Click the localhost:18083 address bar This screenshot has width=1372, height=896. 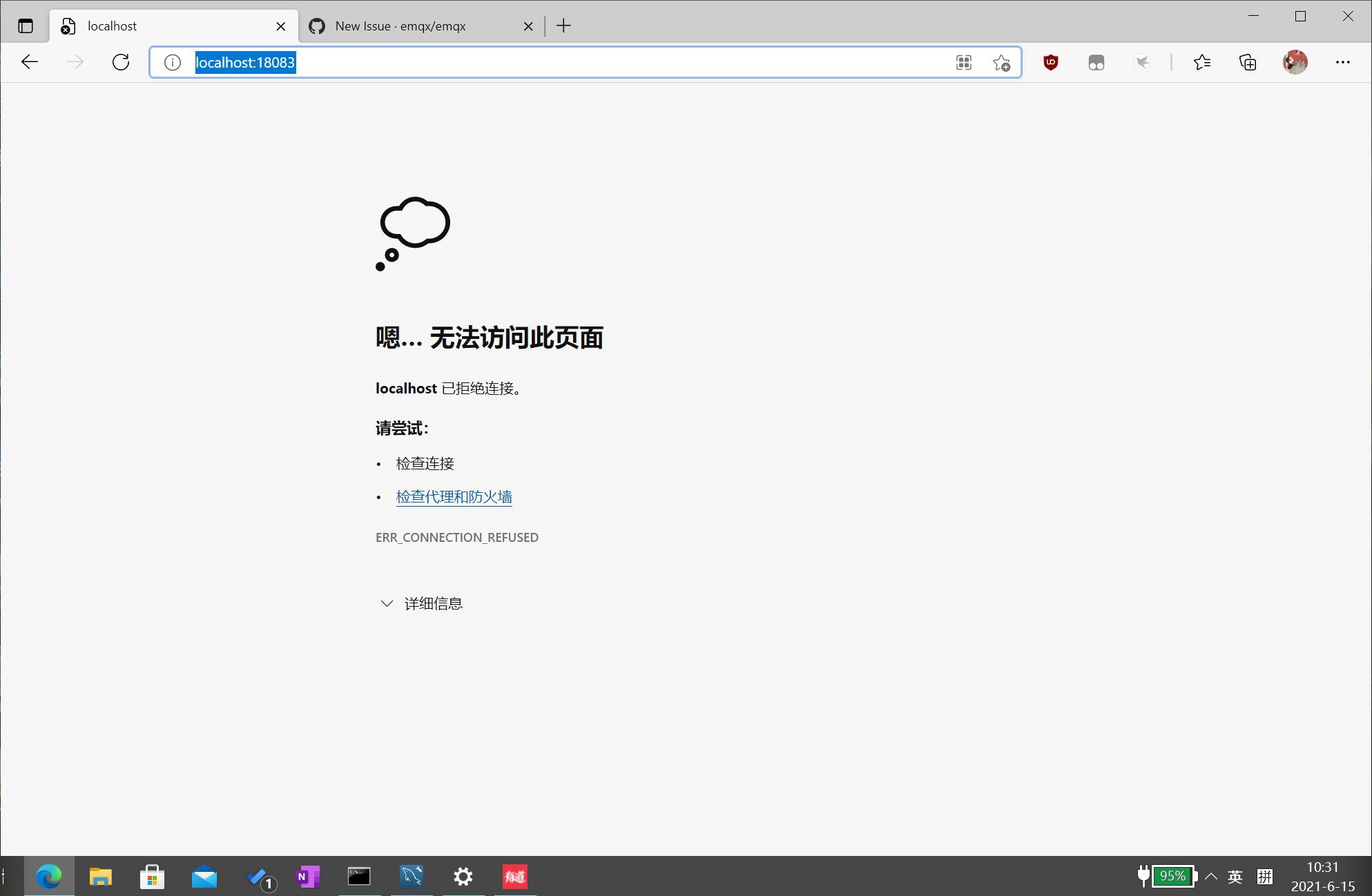click(552, 63)
